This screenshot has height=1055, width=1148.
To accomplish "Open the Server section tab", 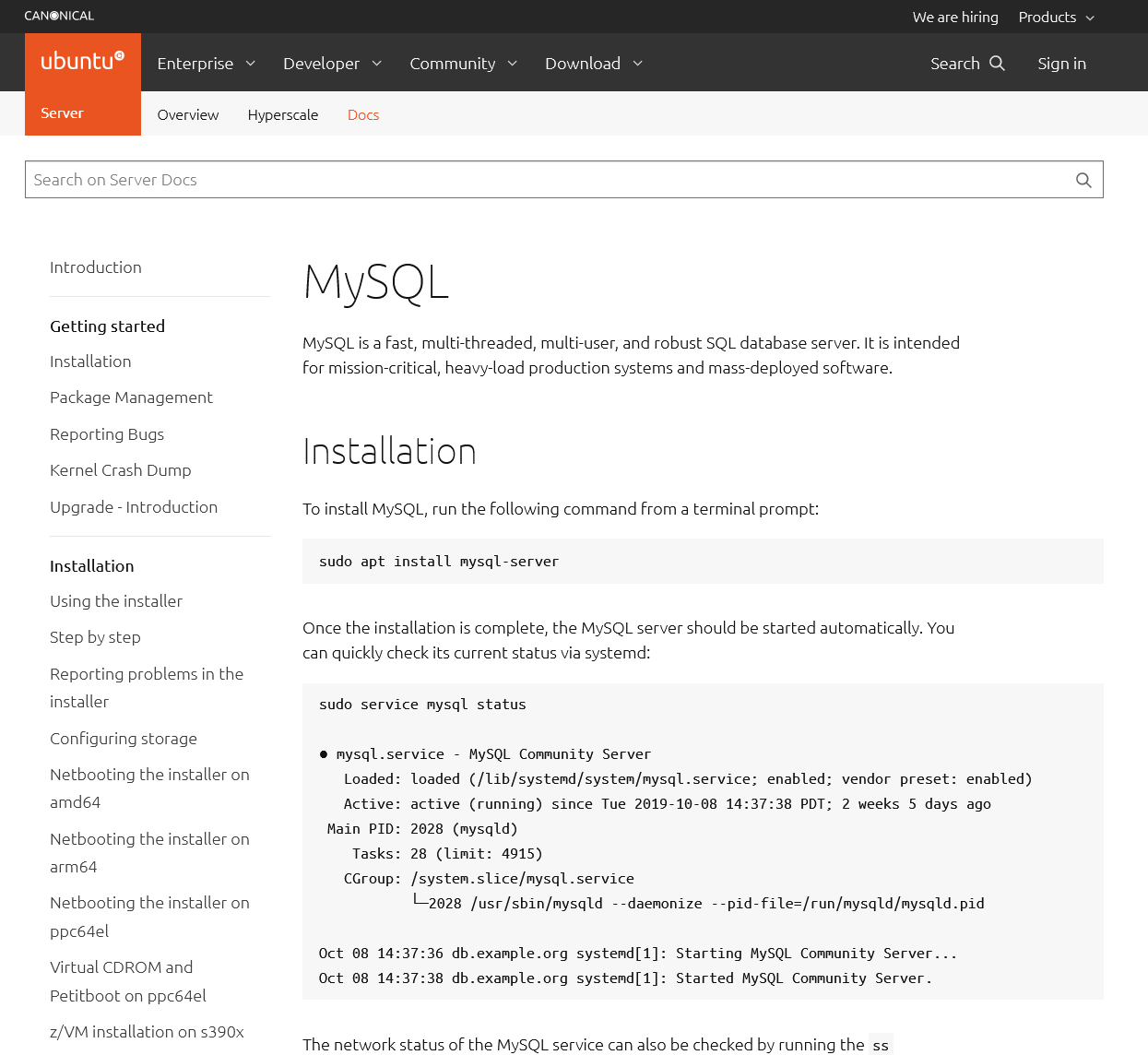I will point(62,113).
